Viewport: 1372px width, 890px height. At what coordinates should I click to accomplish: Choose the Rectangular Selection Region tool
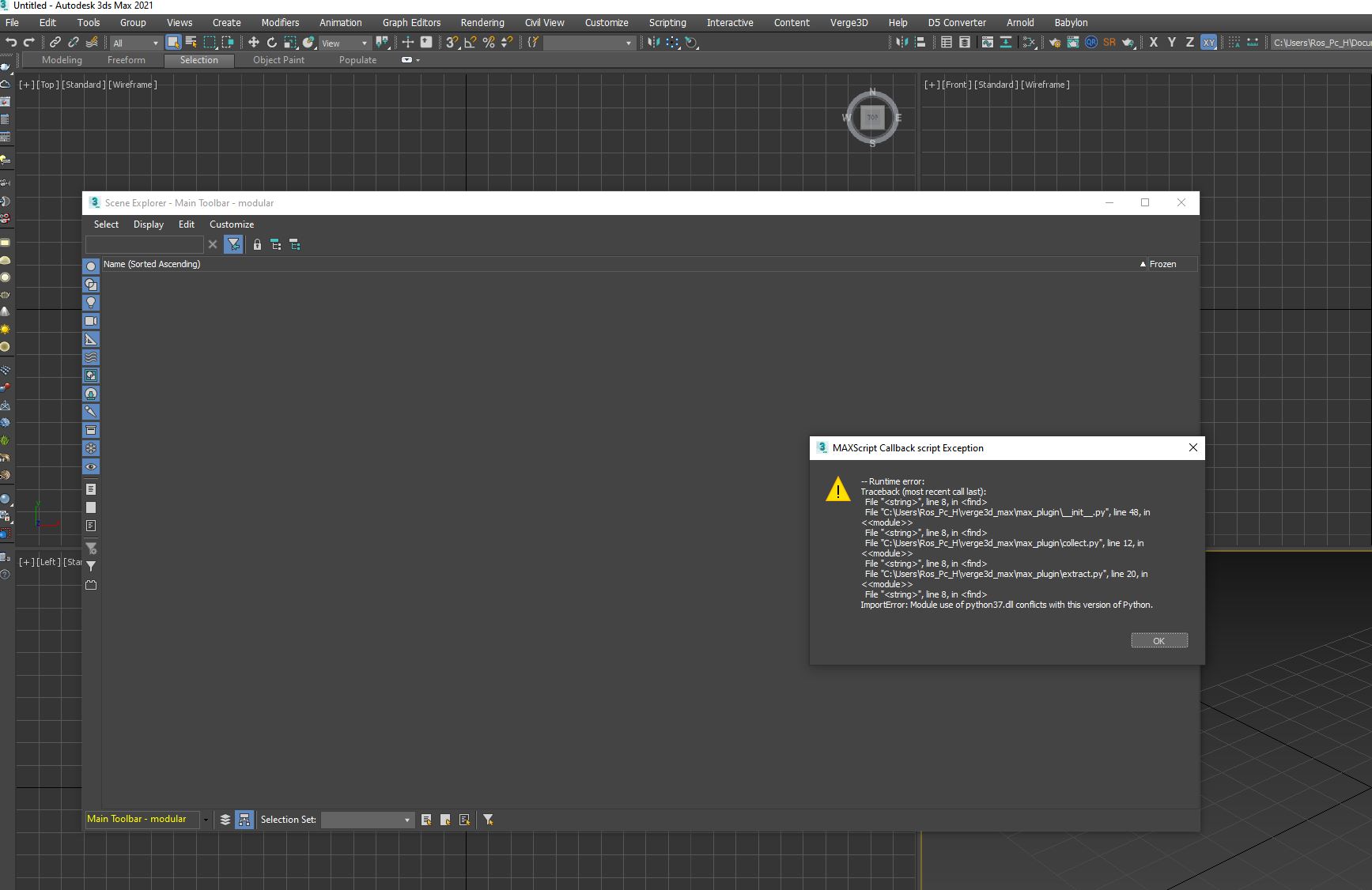pyautogui.click(x=210, y=42)
